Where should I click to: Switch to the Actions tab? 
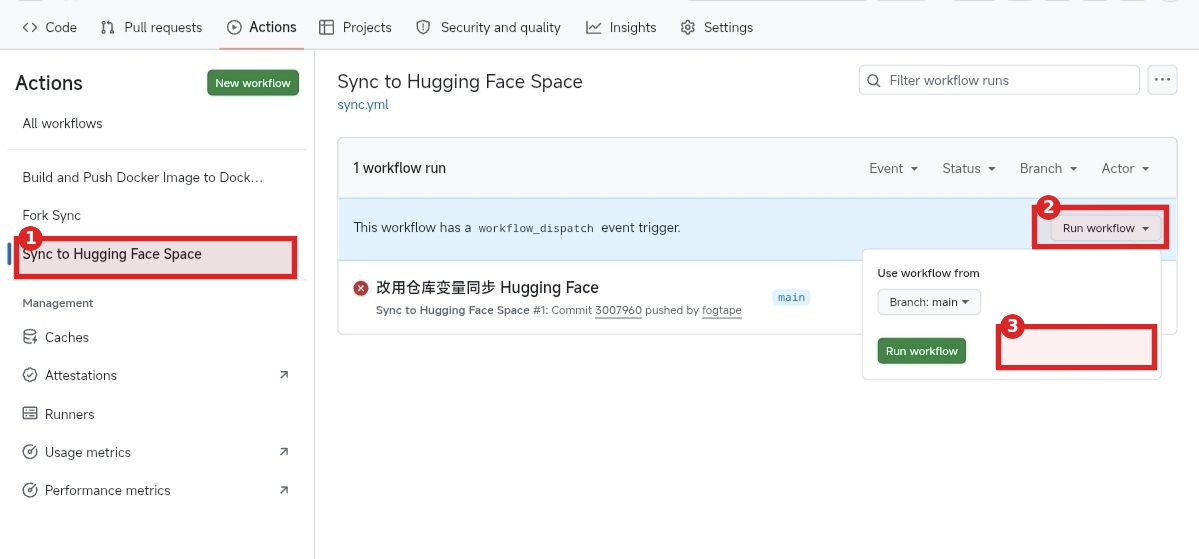(x=262, y=28)
